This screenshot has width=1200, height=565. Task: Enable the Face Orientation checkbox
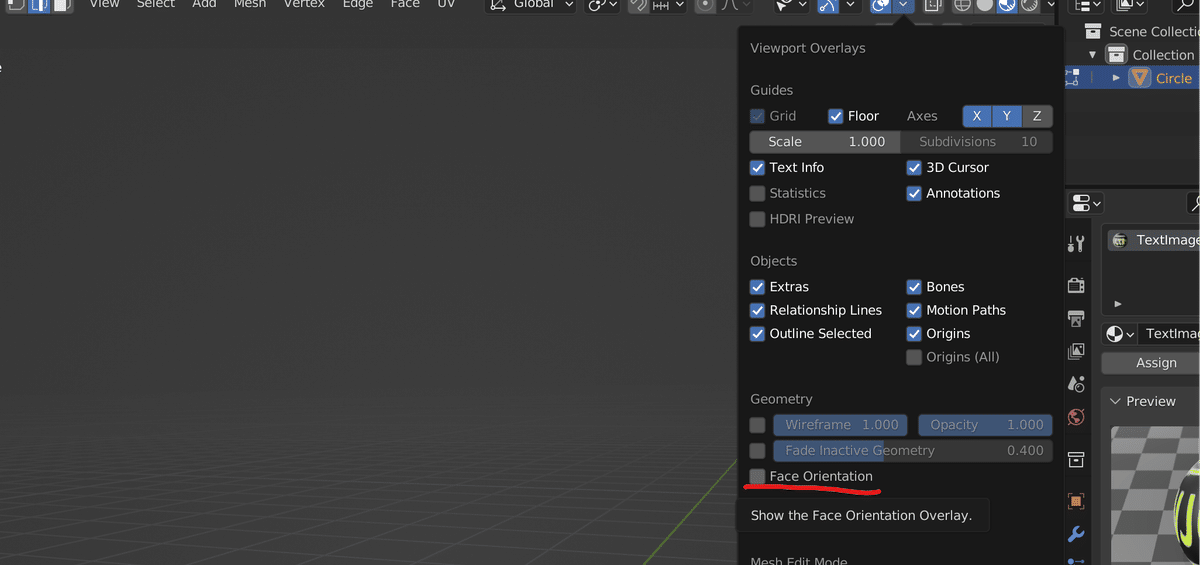[758, 476]
